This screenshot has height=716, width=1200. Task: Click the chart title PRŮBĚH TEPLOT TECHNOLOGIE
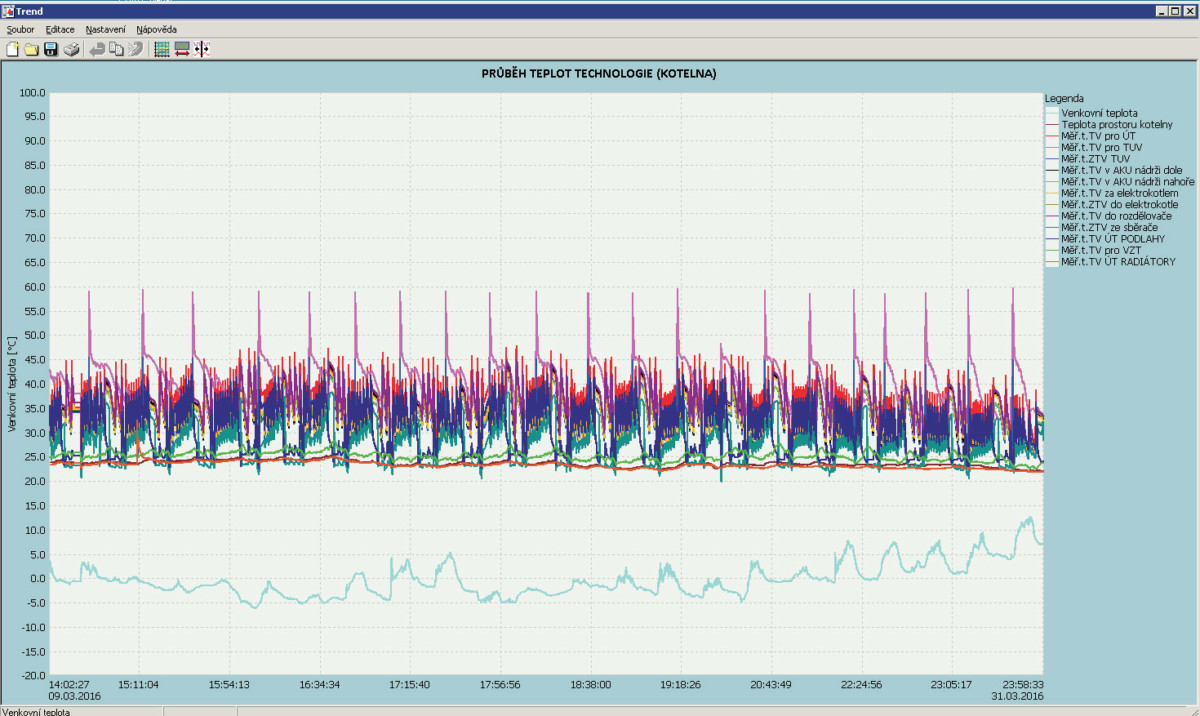pos(599,74)
